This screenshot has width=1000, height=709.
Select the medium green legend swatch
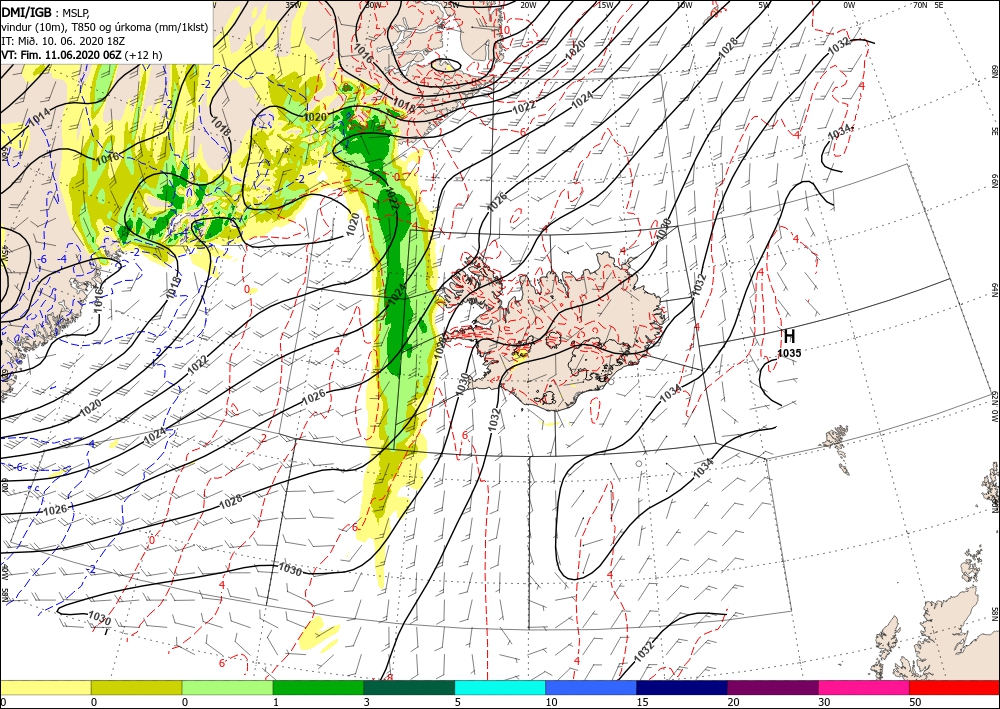pos(318,687)
